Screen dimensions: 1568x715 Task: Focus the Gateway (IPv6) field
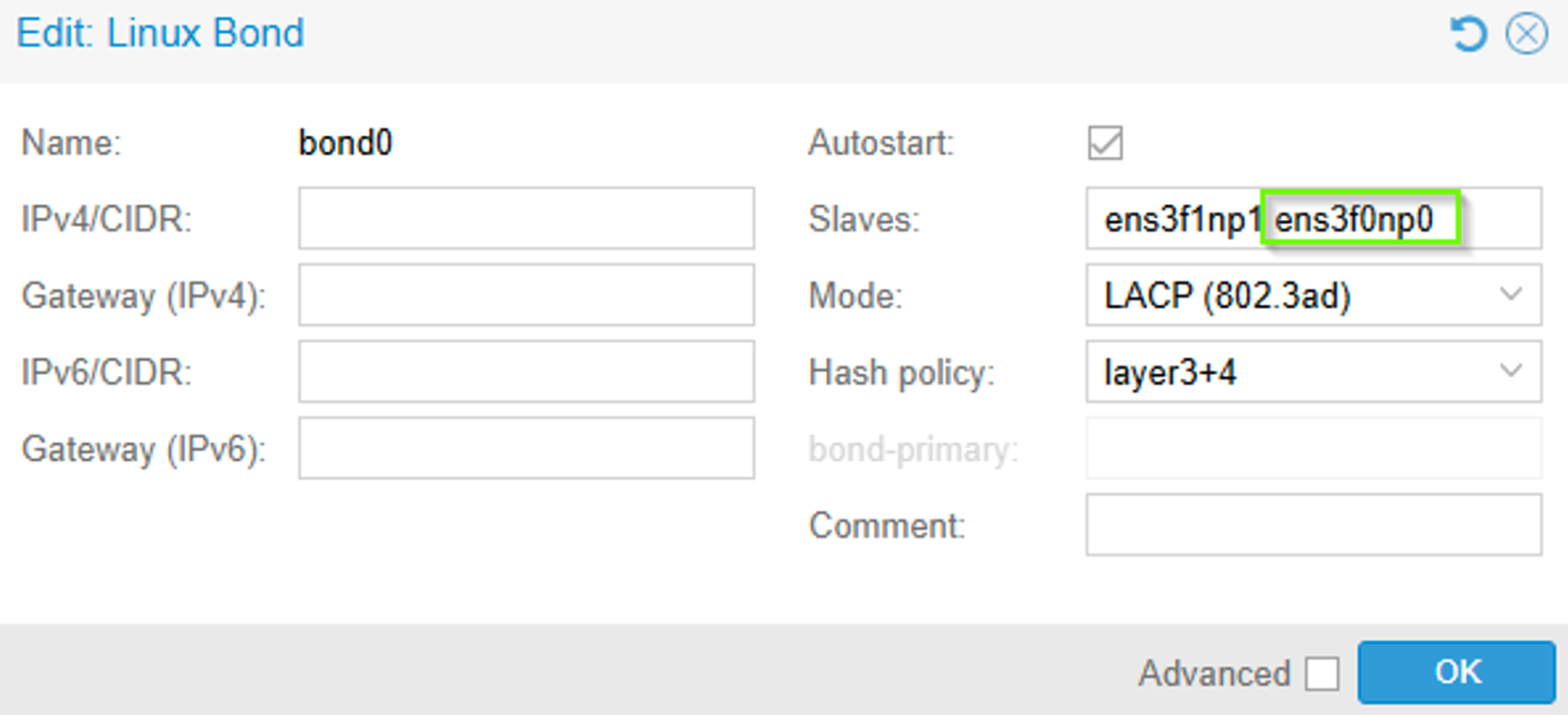[525, 449]
